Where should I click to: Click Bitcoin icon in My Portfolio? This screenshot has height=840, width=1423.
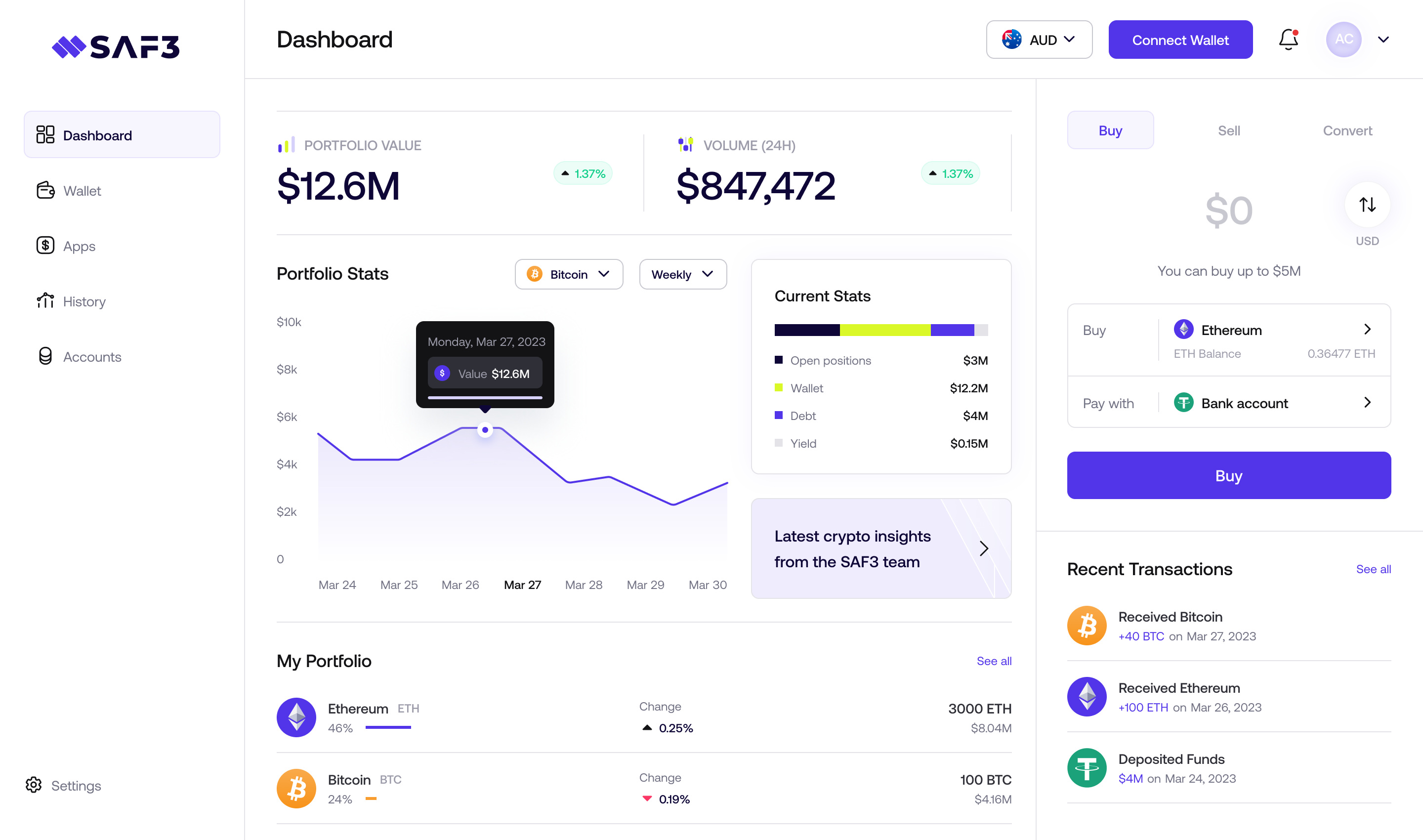(x=296, y=789)
